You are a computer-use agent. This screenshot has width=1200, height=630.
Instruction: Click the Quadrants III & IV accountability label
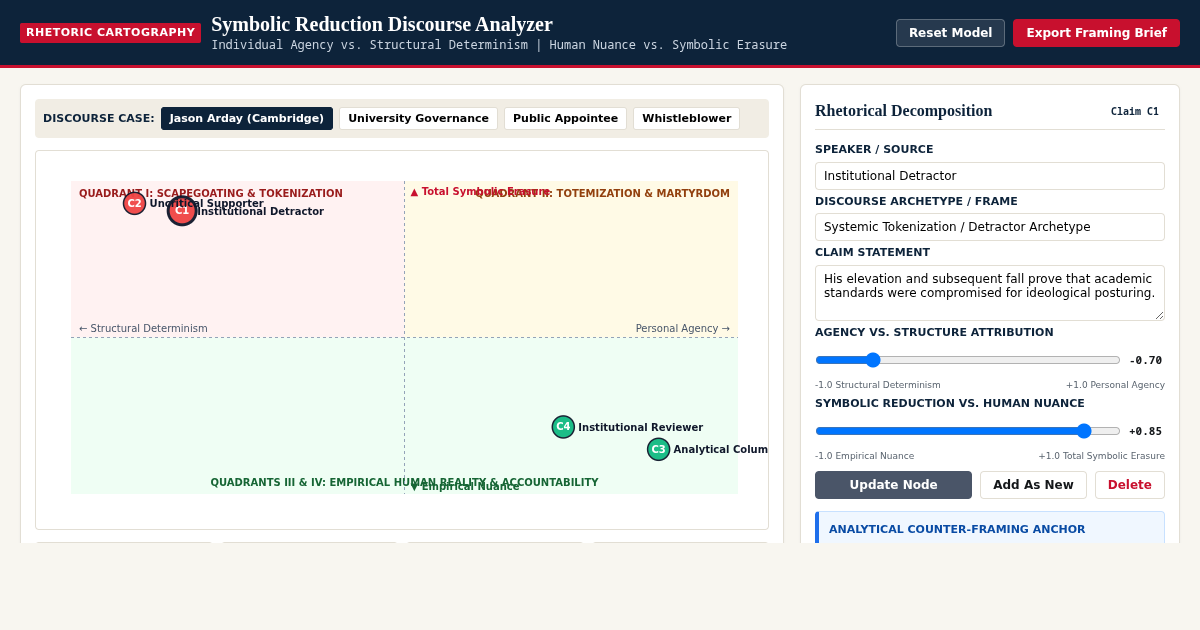tap(404, 482)
